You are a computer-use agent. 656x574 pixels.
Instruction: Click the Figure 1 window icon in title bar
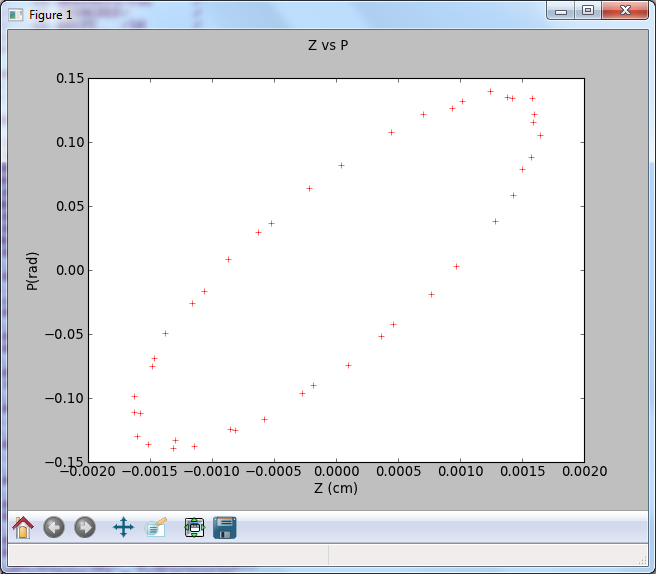(x=16, y=14)
